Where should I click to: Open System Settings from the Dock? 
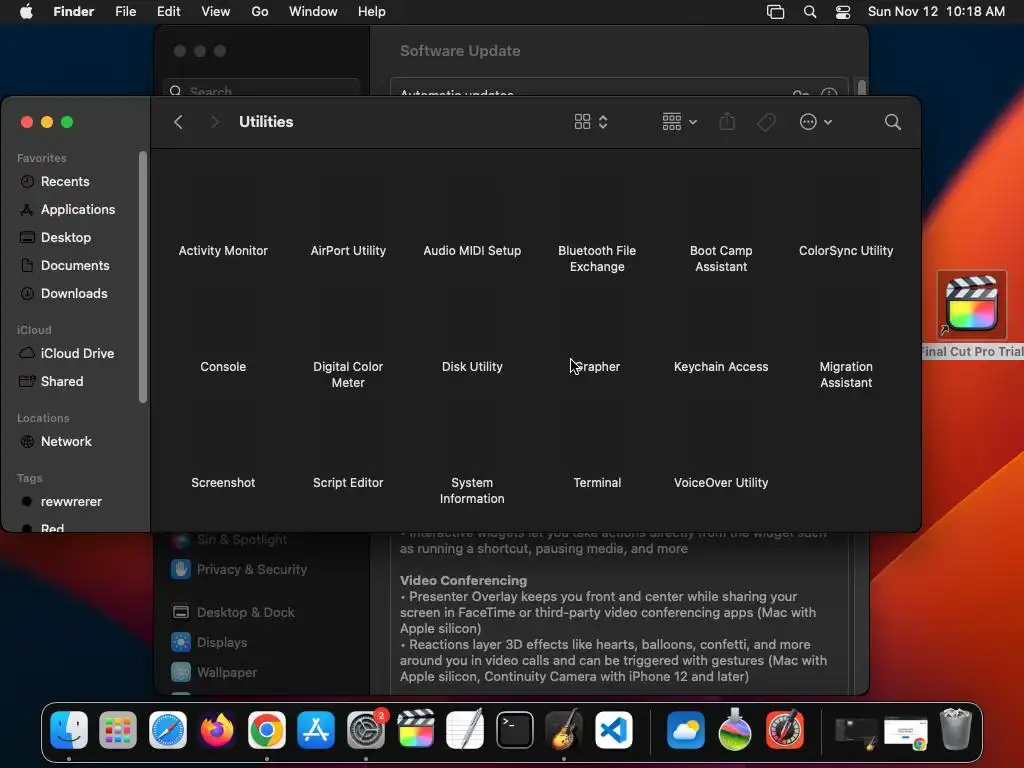tap(366, 730)
